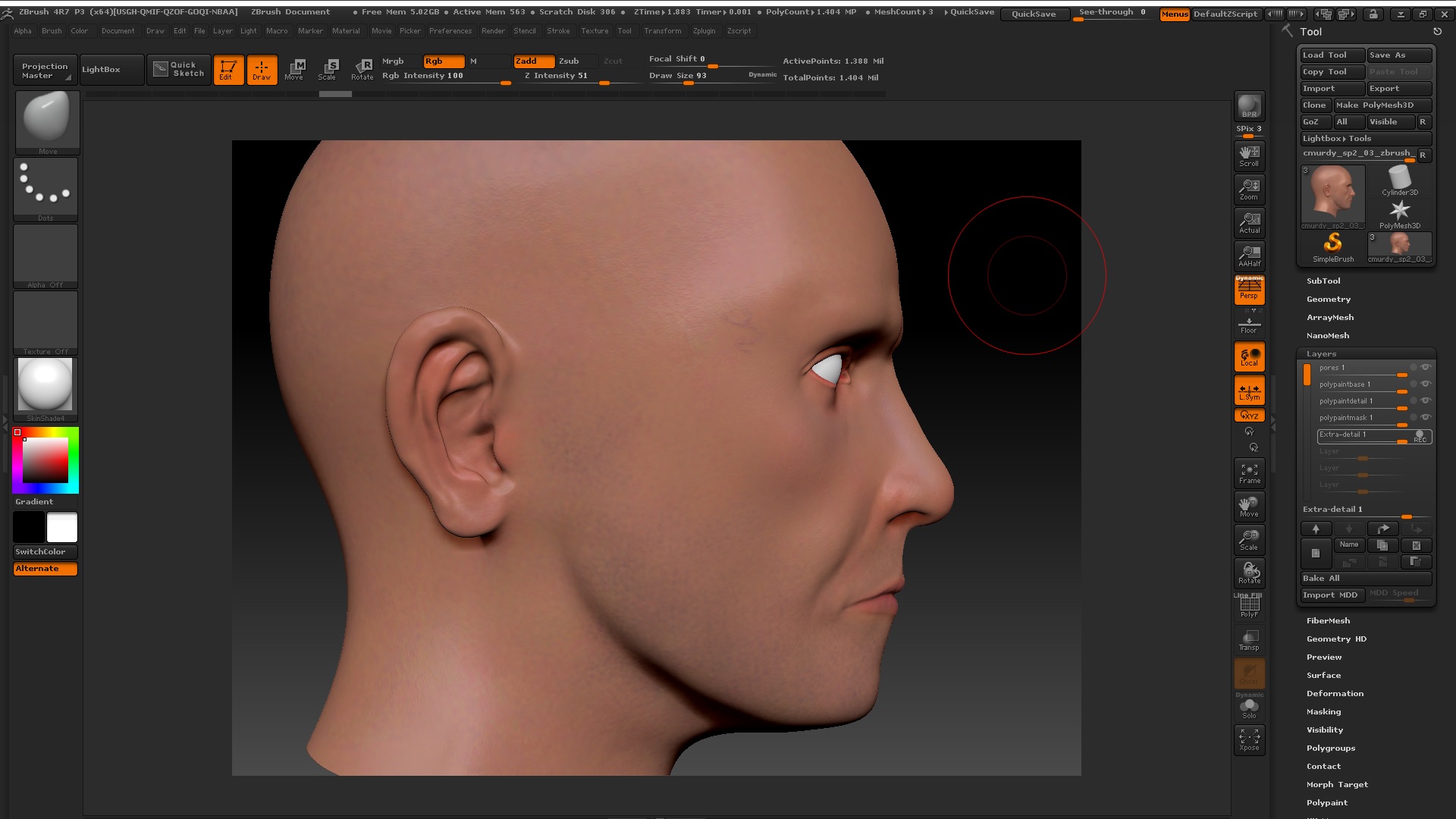The height and width of the screenshot is (819, 1456).
Task: Click the Scroll canvas icon
Action: [x=1249, y=155]
